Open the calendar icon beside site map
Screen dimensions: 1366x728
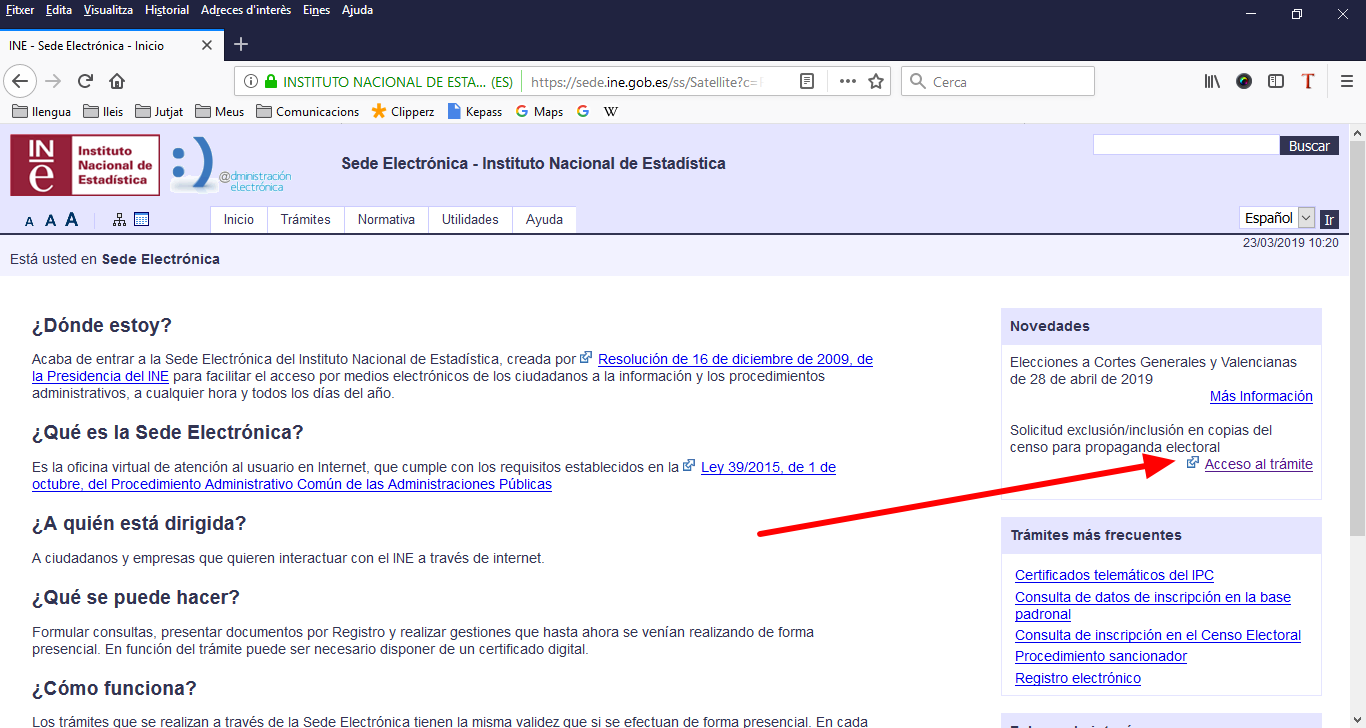point(141,219)
